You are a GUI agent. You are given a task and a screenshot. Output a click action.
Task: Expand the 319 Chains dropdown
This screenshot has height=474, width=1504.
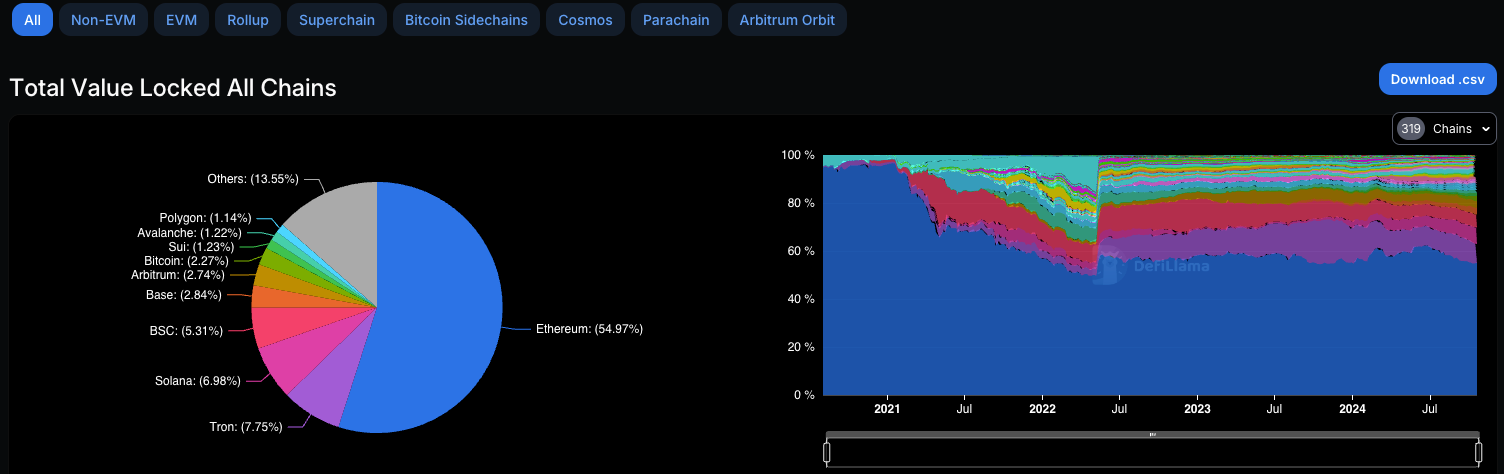click(1444, 129)
